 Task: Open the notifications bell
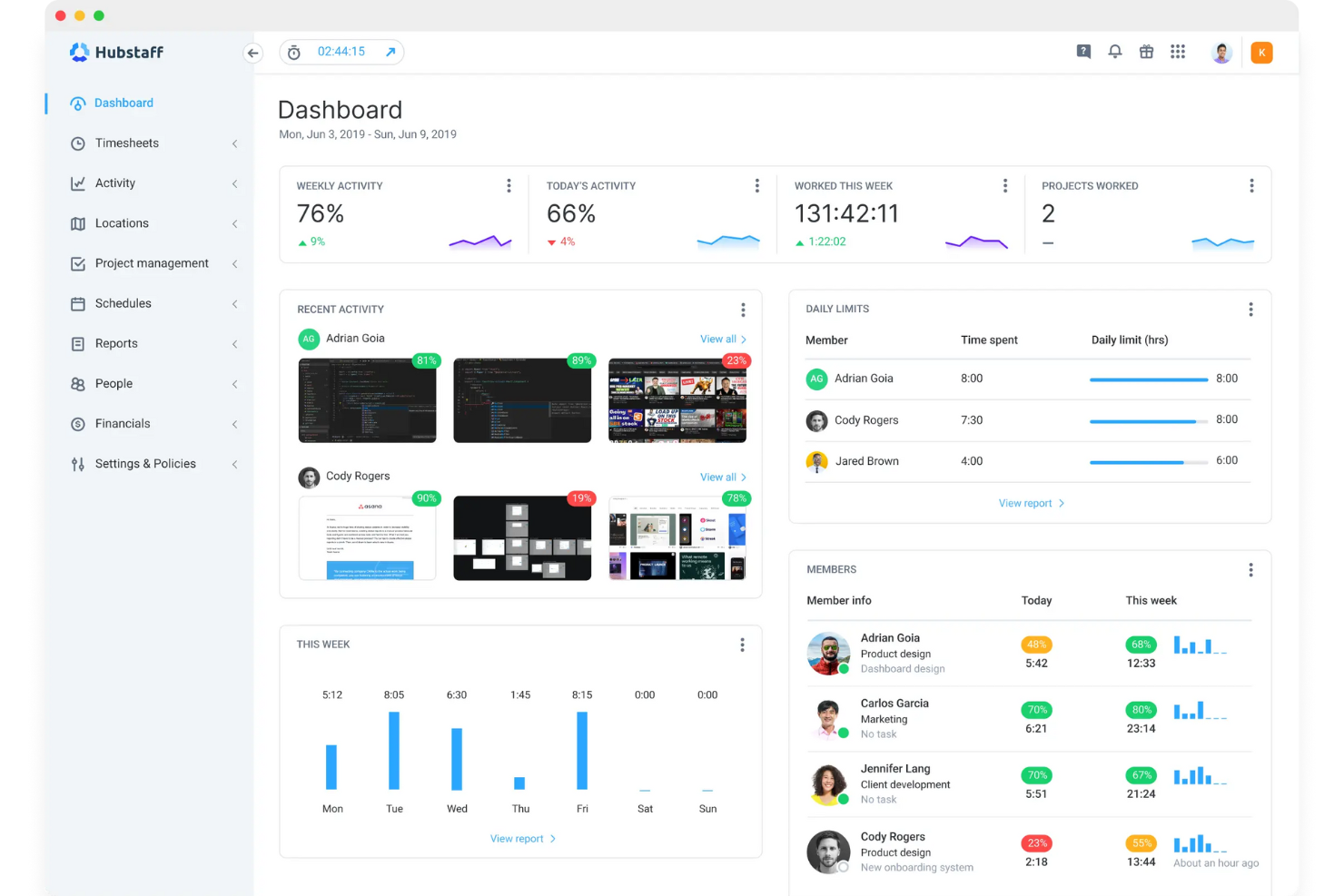click(1114, 52)
